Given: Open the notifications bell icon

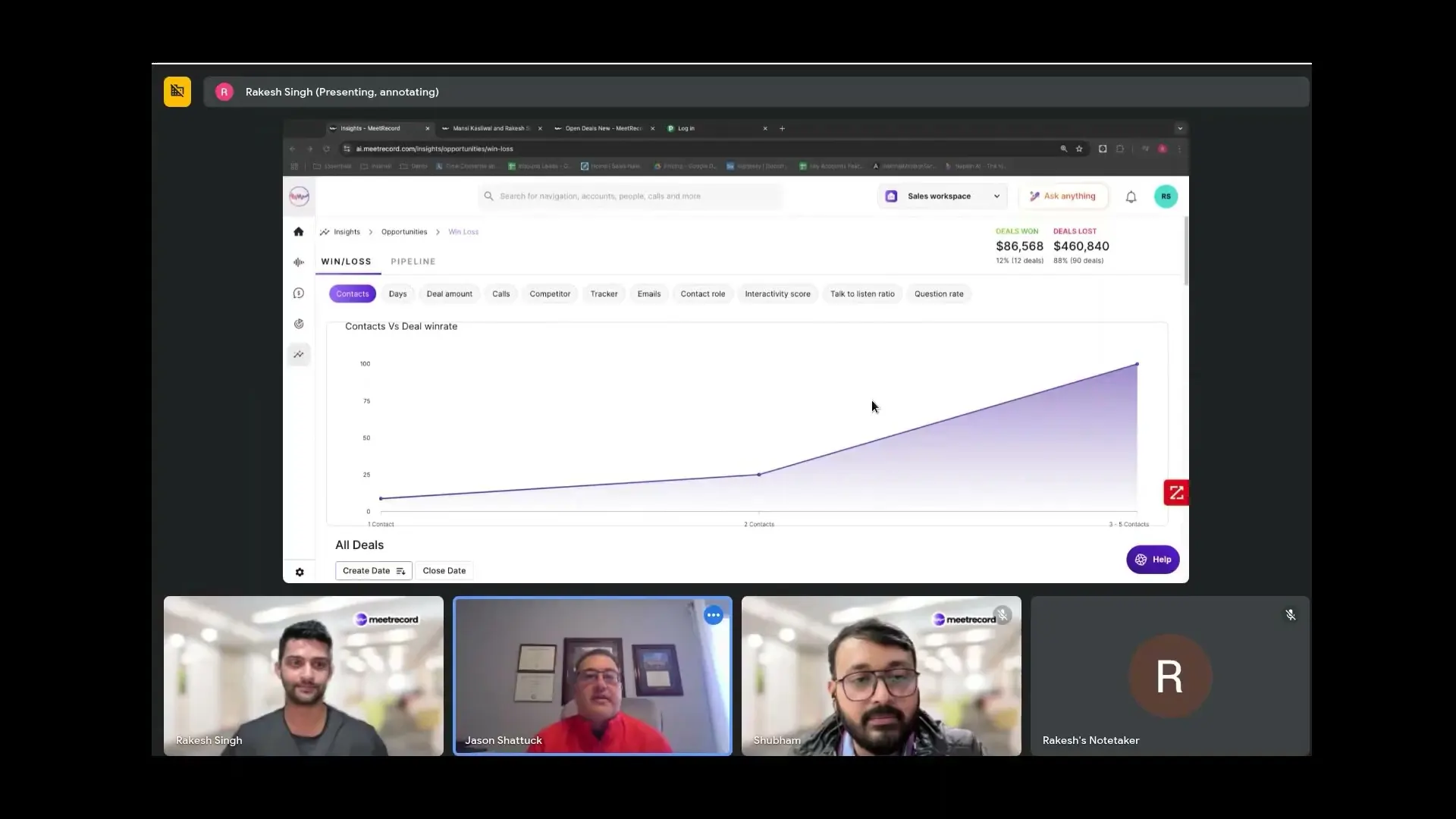Looking at the screenshot, I should pos(1131,197).
